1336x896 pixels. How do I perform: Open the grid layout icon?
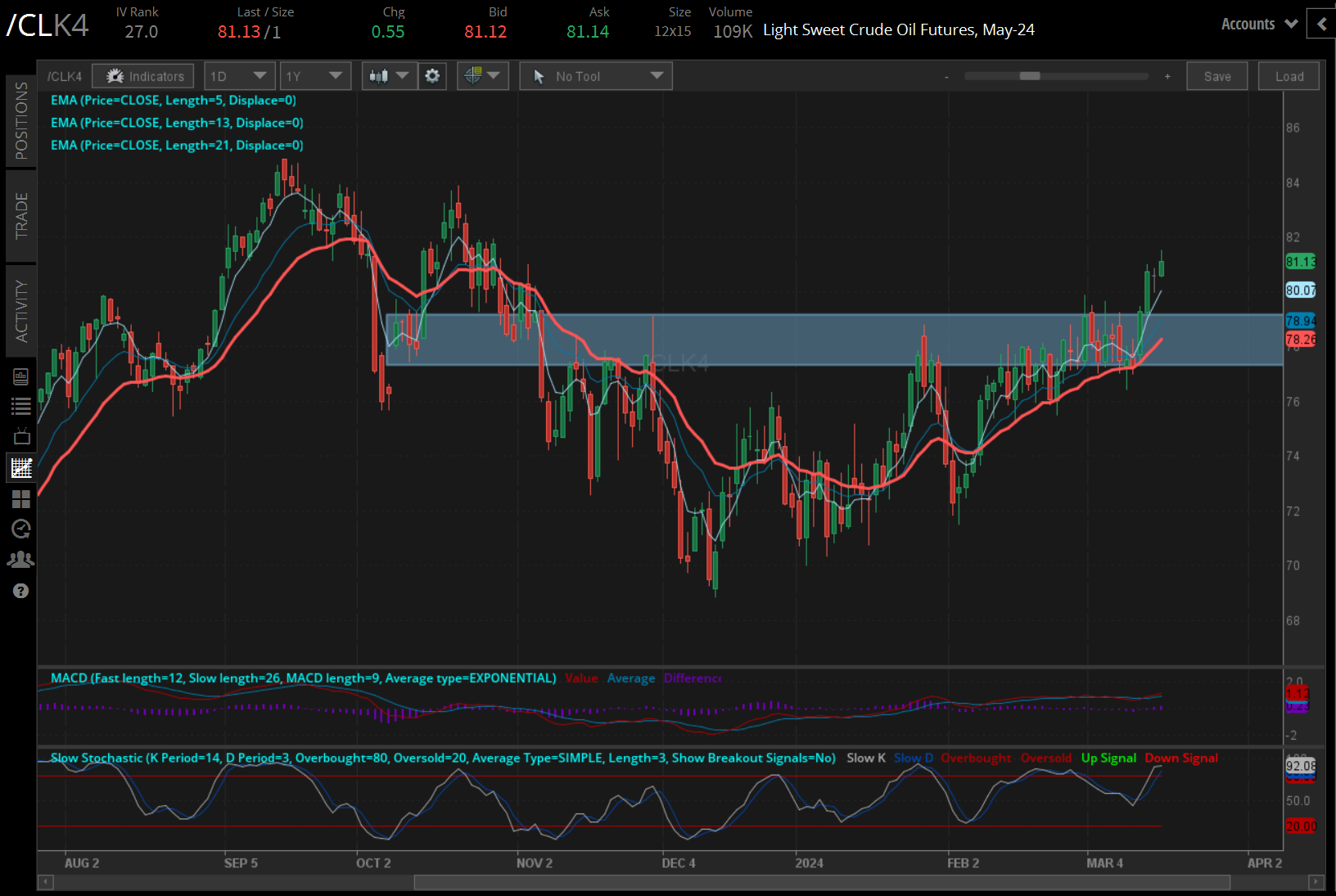click(20, 499)
